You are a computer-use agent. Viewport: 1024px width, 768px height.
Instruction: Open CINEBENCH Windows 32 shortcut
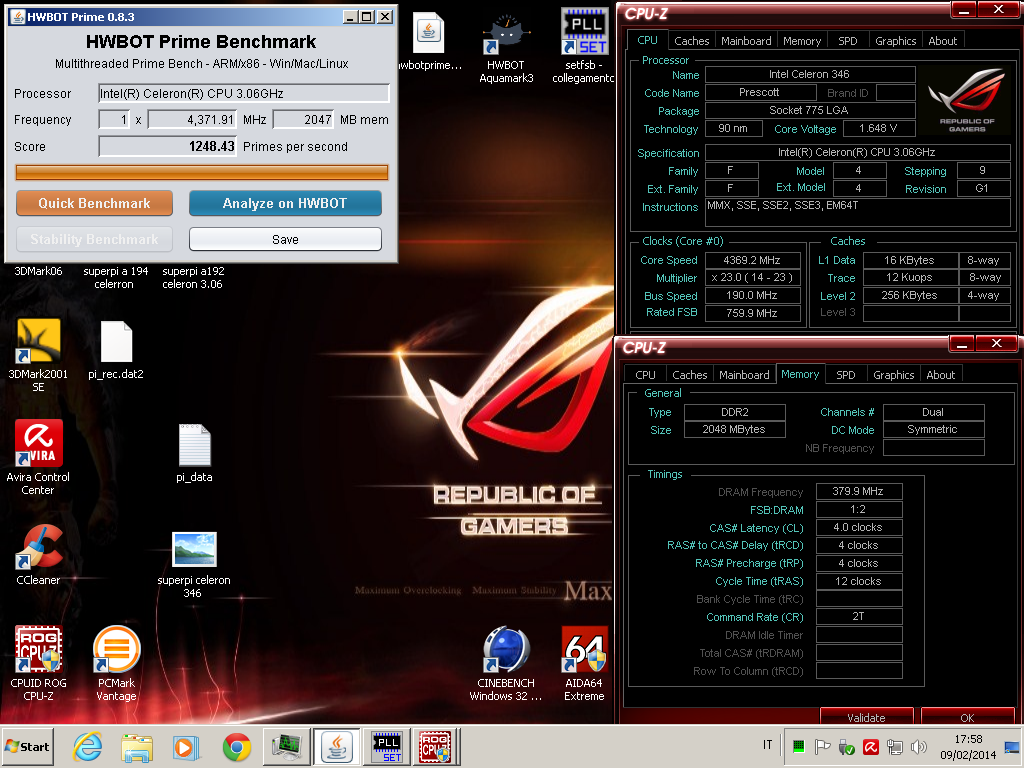[x=506, y=663]
